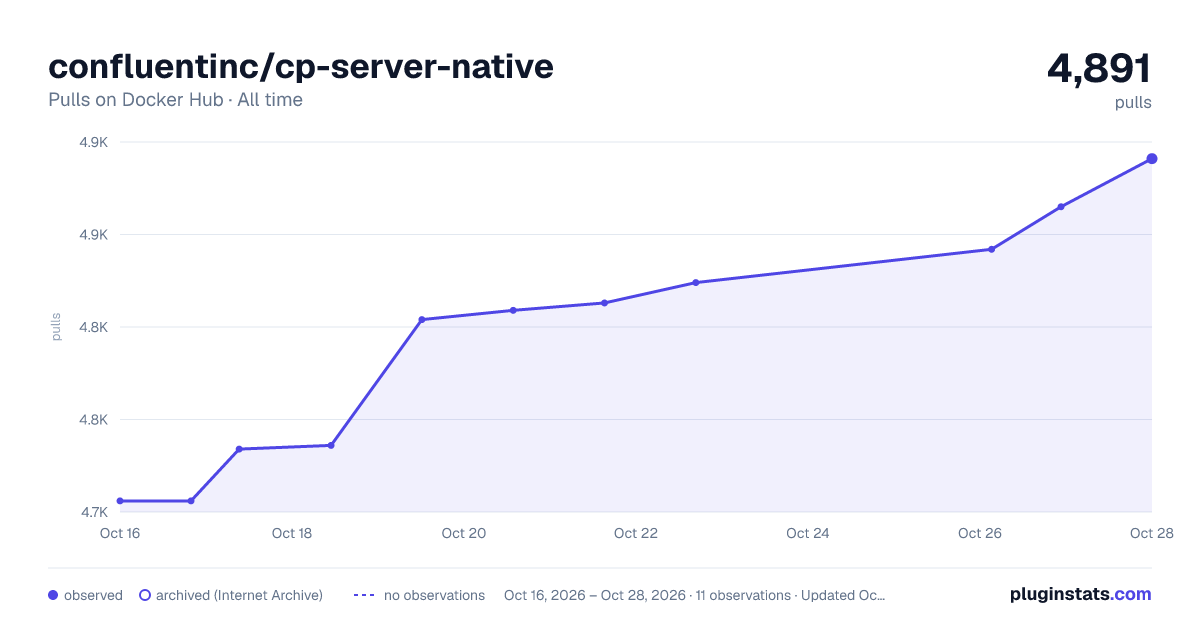This screenshot has height=630, width=1200.
Task: Click the pulls unit label beneath 4,891
Action: coord(1133,102)
